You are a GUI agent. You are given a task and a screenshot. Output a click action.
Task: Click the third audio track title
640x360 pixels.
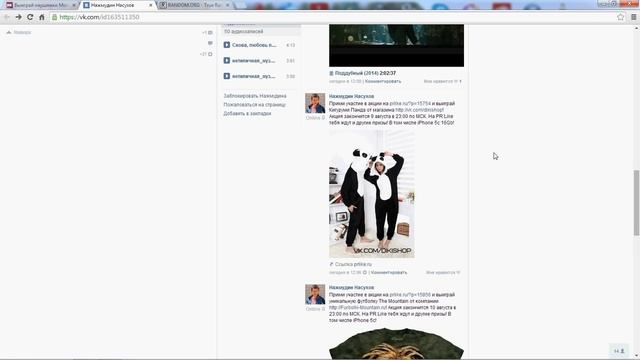[253, 76]
